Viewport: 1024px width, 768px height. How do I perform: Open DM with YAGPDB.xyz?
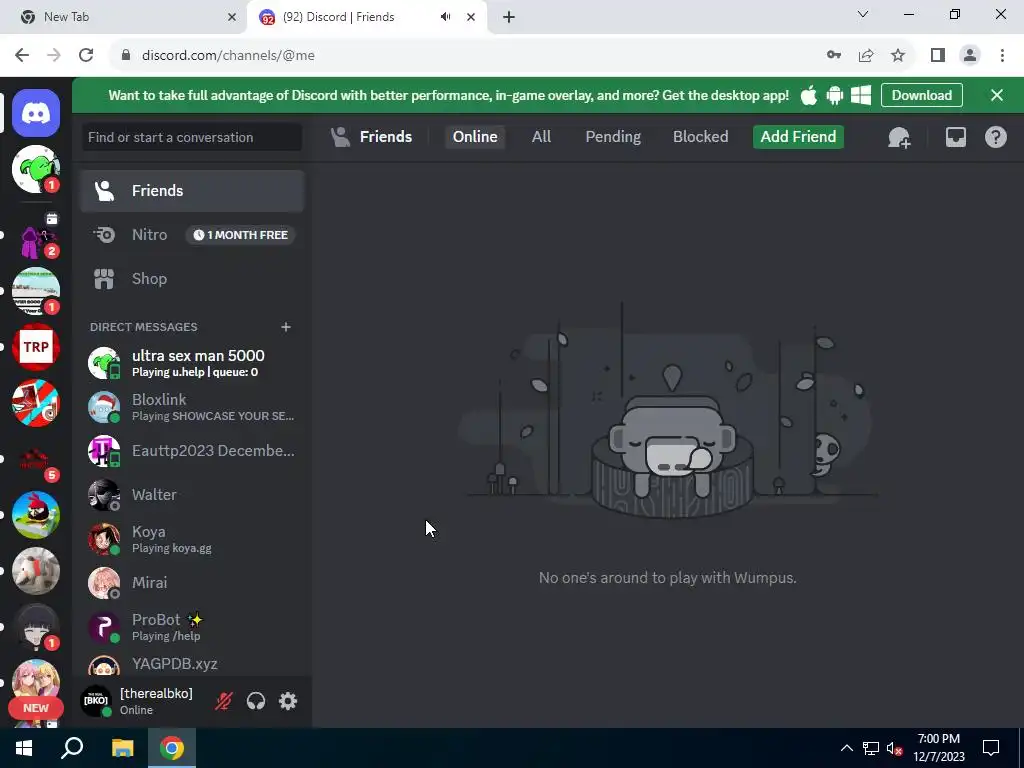point(193,664)
